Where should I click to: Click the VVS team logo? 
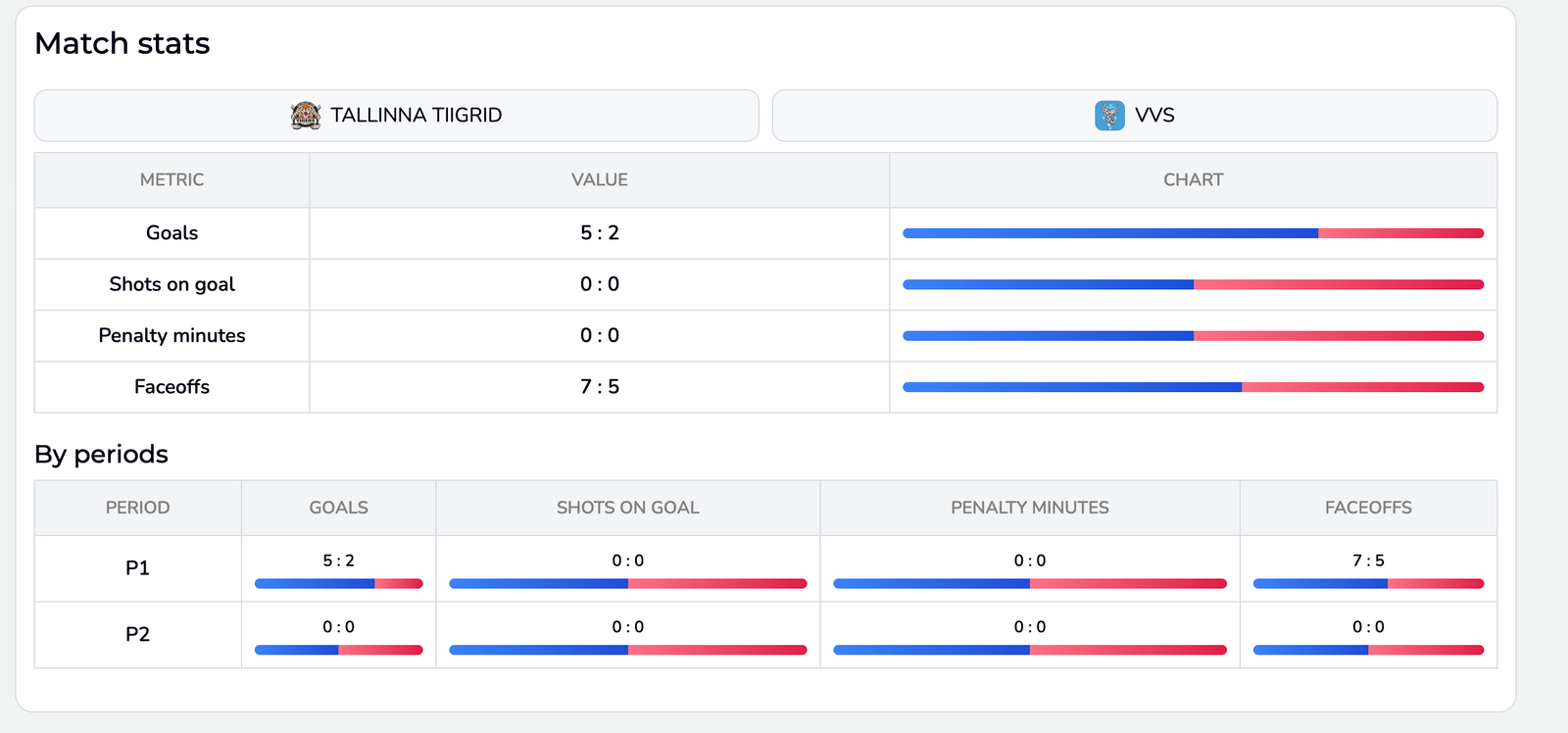click(x=1108, y=115)
